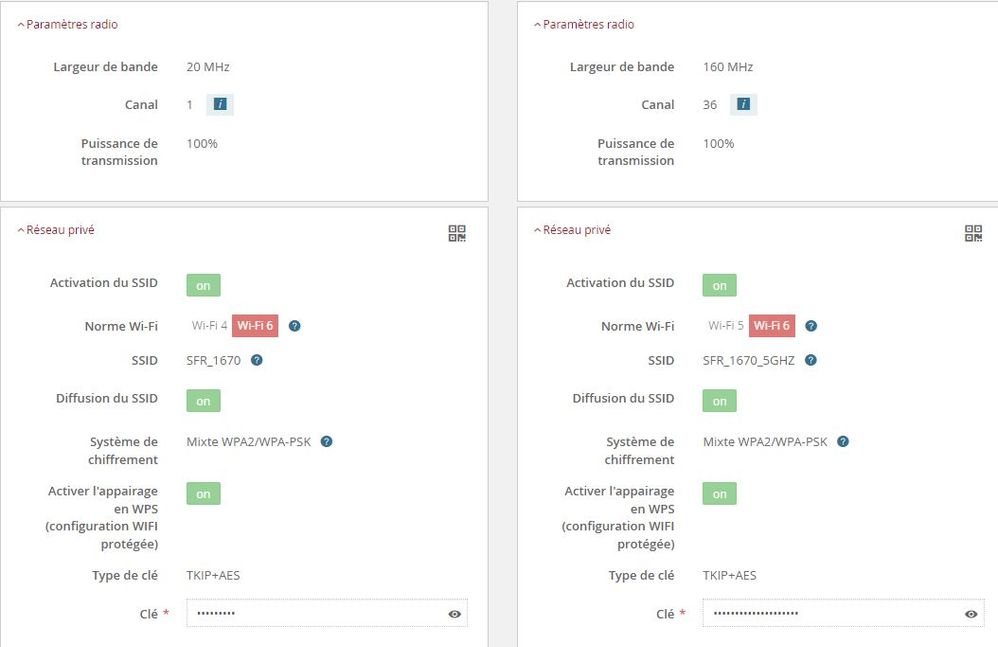Select Wi-Fi 6 on the right network
The height and width of the screenshot is (647, 998).
tap(772, 326)
